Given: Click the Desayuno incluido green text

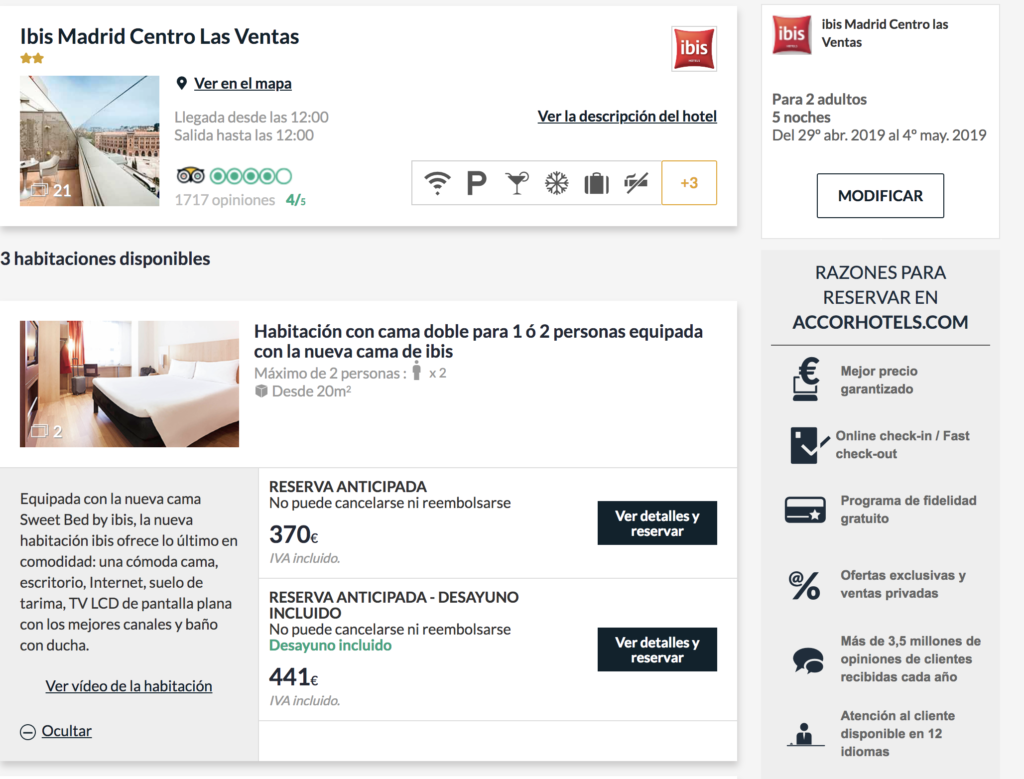Looking at the screenshot, I should coord(330,645).
